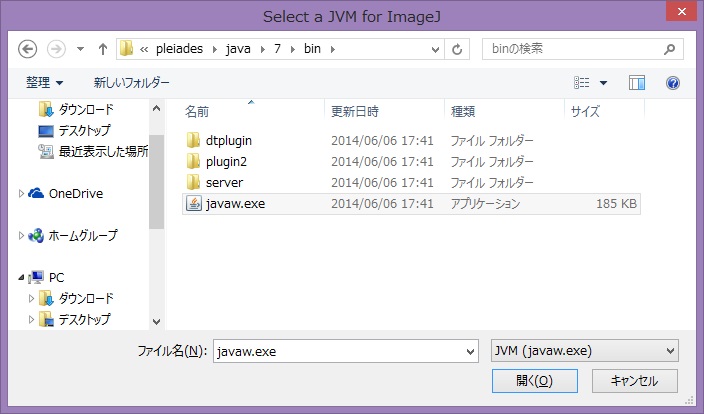Create a folder with 新しいフォルダー
This screenshot has height=414, width=704.
[x=132, y=83]
